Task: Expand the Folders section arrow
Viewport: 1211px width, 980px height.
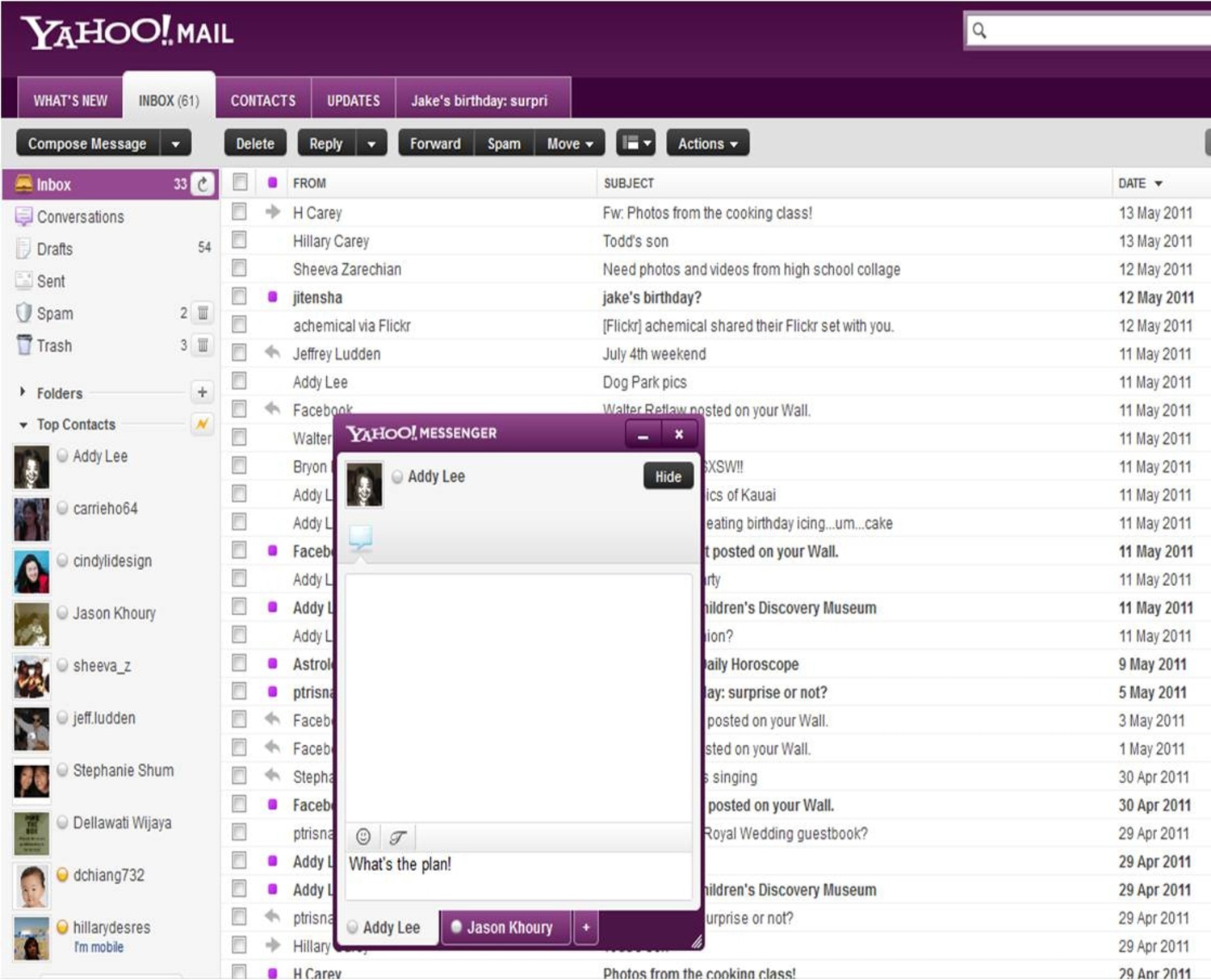Action: point(23,392)
